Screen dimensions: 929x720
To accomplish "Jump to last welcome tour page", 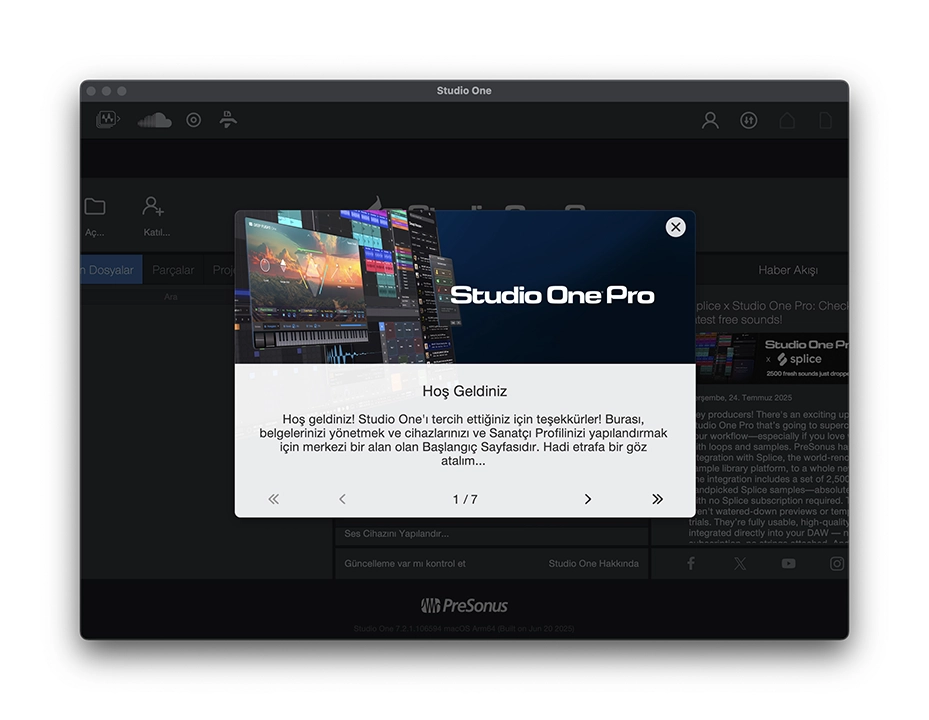I will 657,499.
